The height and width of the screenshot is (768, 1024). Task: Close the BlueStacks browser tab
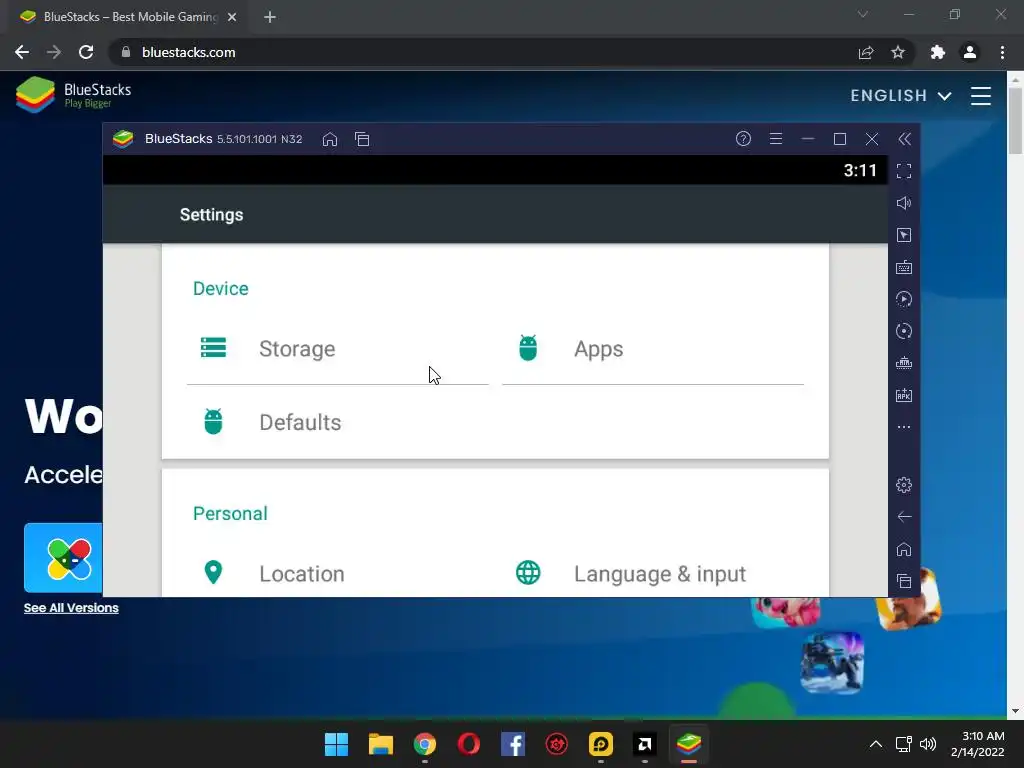[x=232, y=17]
